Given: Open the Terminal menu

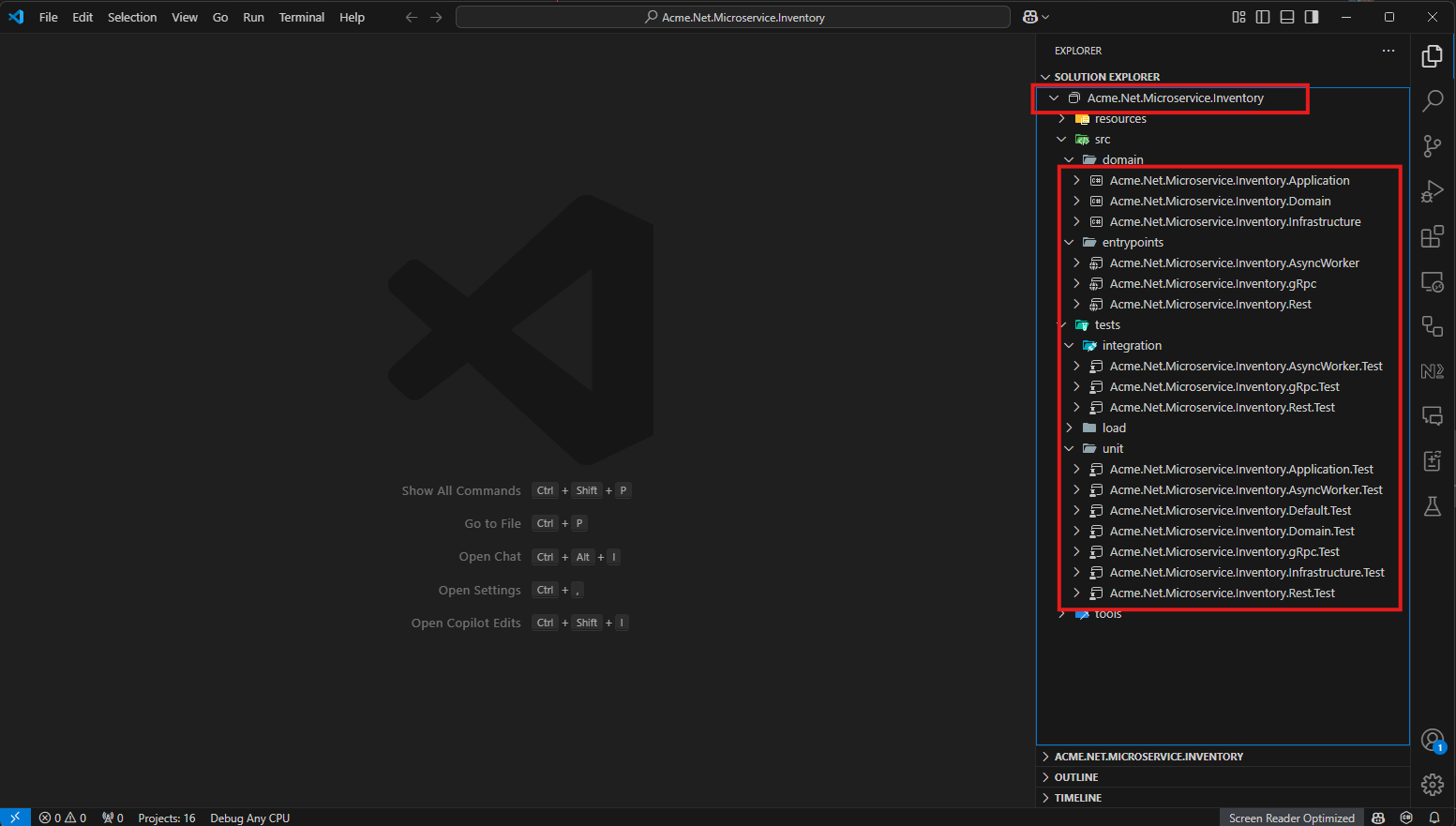Looking at the screenshot, I should [x=302, y=17].
